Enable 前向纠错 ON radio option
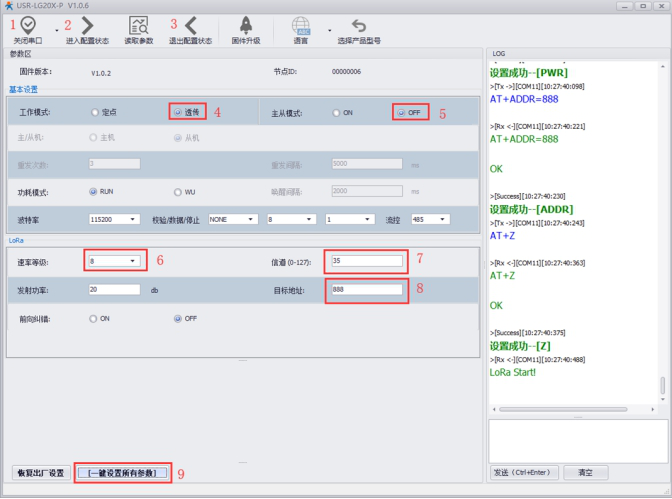 click(x=94, y=318)
